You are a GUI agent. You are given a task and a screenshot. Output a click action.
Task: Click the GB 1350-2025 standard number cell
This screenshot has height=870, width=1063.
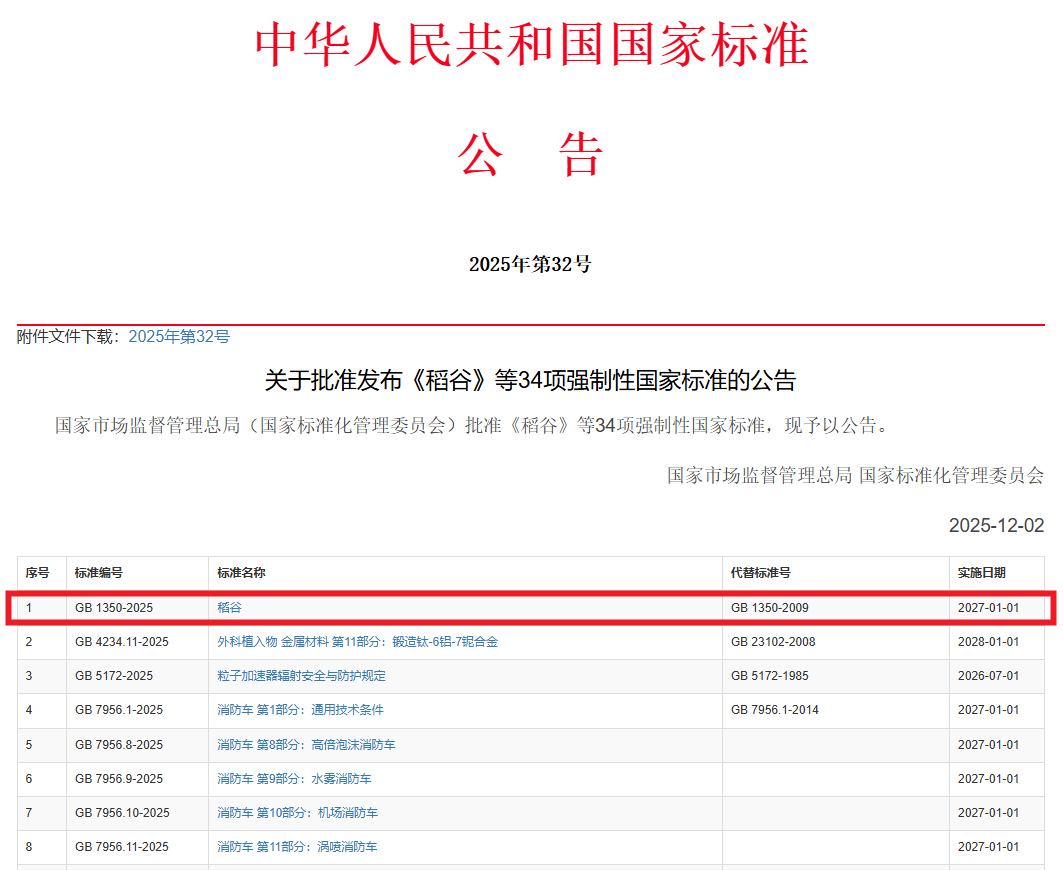tap(114, 608)
